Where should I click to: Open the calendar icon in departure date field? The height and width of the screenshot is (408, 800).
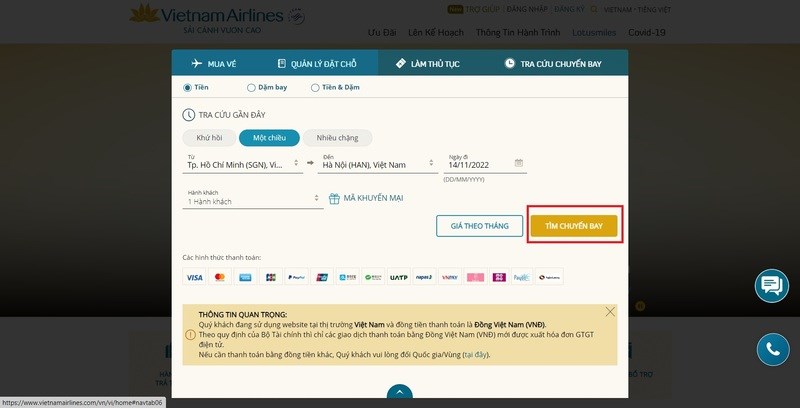tap(519, 163)
